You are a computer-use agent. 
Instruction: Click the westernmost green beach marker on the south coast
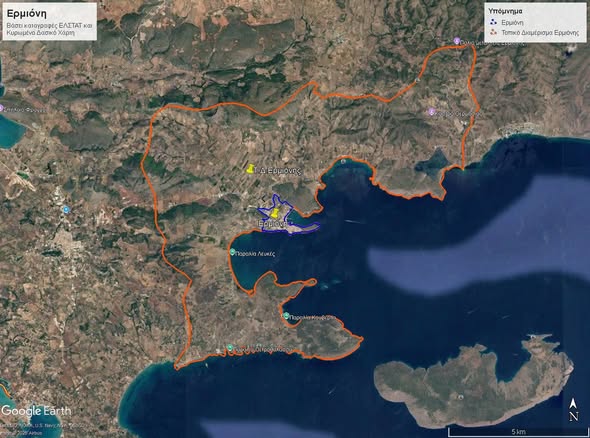[230, 347]
